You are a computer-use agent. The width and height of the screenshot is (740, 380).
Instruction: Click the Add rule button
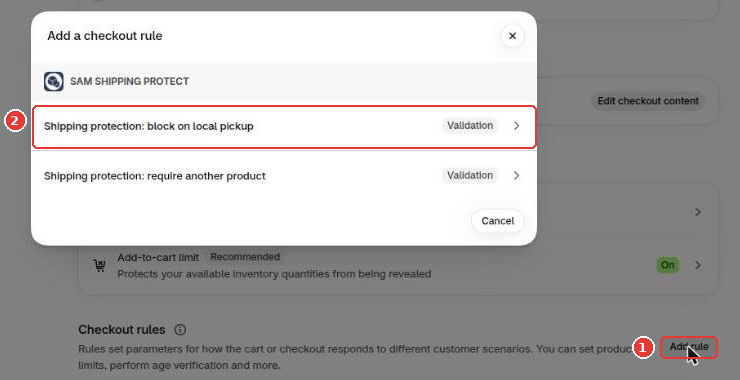[x=689, y=347]
